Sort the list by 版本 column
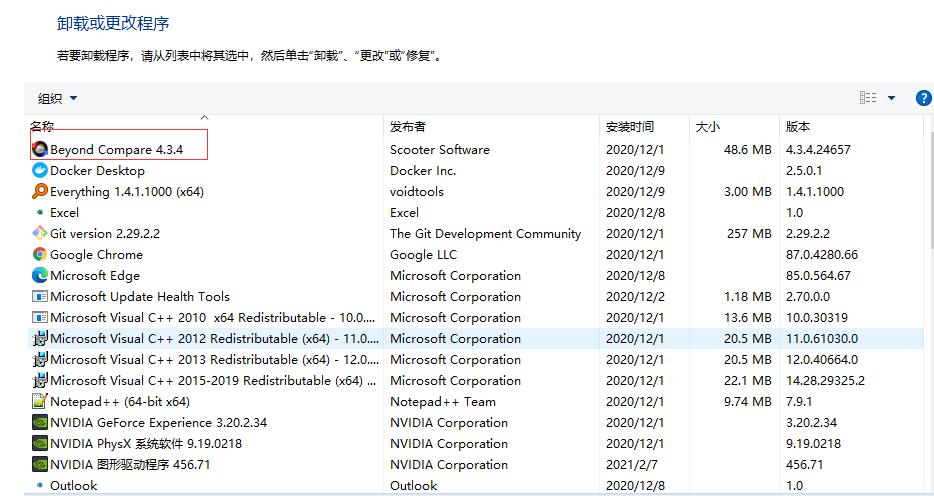This screenshot has width=934, height=496. click(798, 126)
